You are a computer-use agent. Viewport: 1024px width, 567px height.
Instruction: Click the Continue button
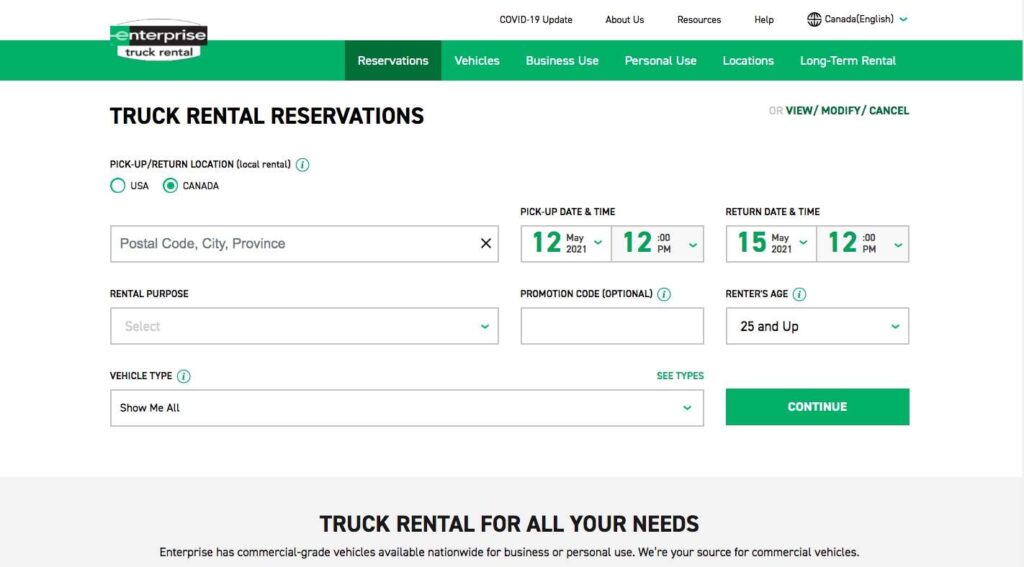817,407
